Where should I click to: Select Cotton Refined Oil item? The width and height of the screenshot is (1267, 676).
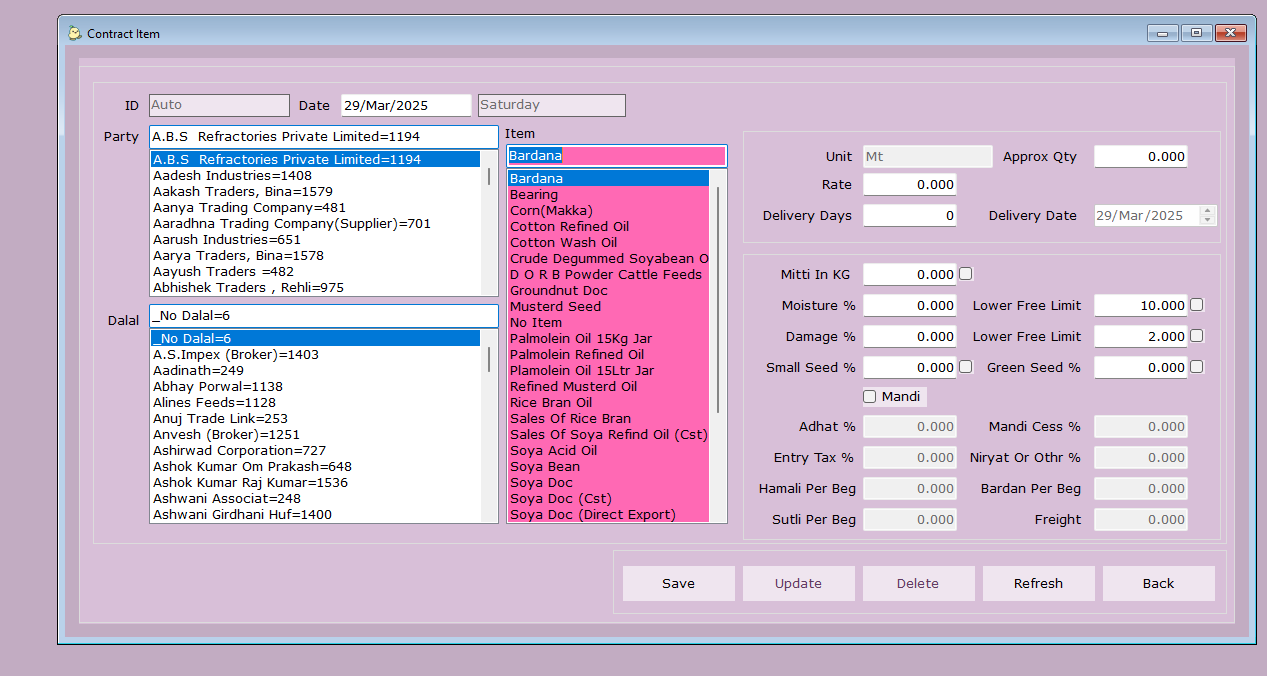609,227
